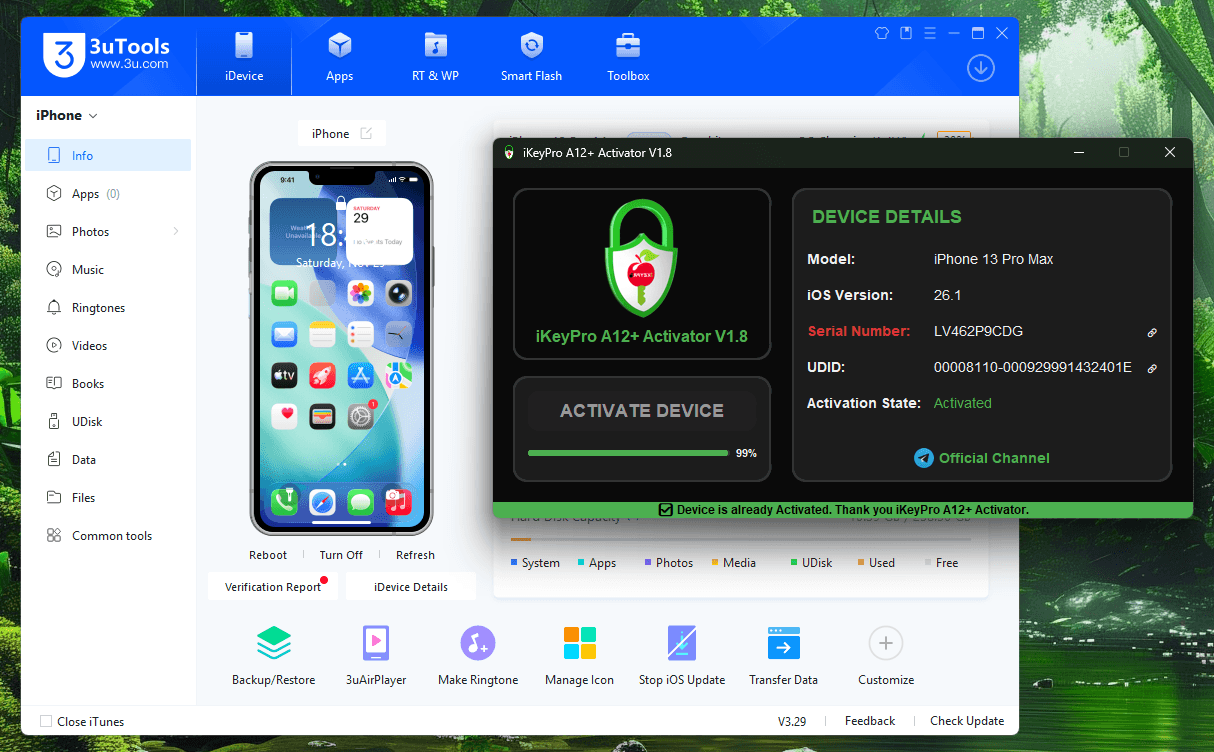
Task: Toggle the Close iTunes checkbox
Action: coord(46,722)
